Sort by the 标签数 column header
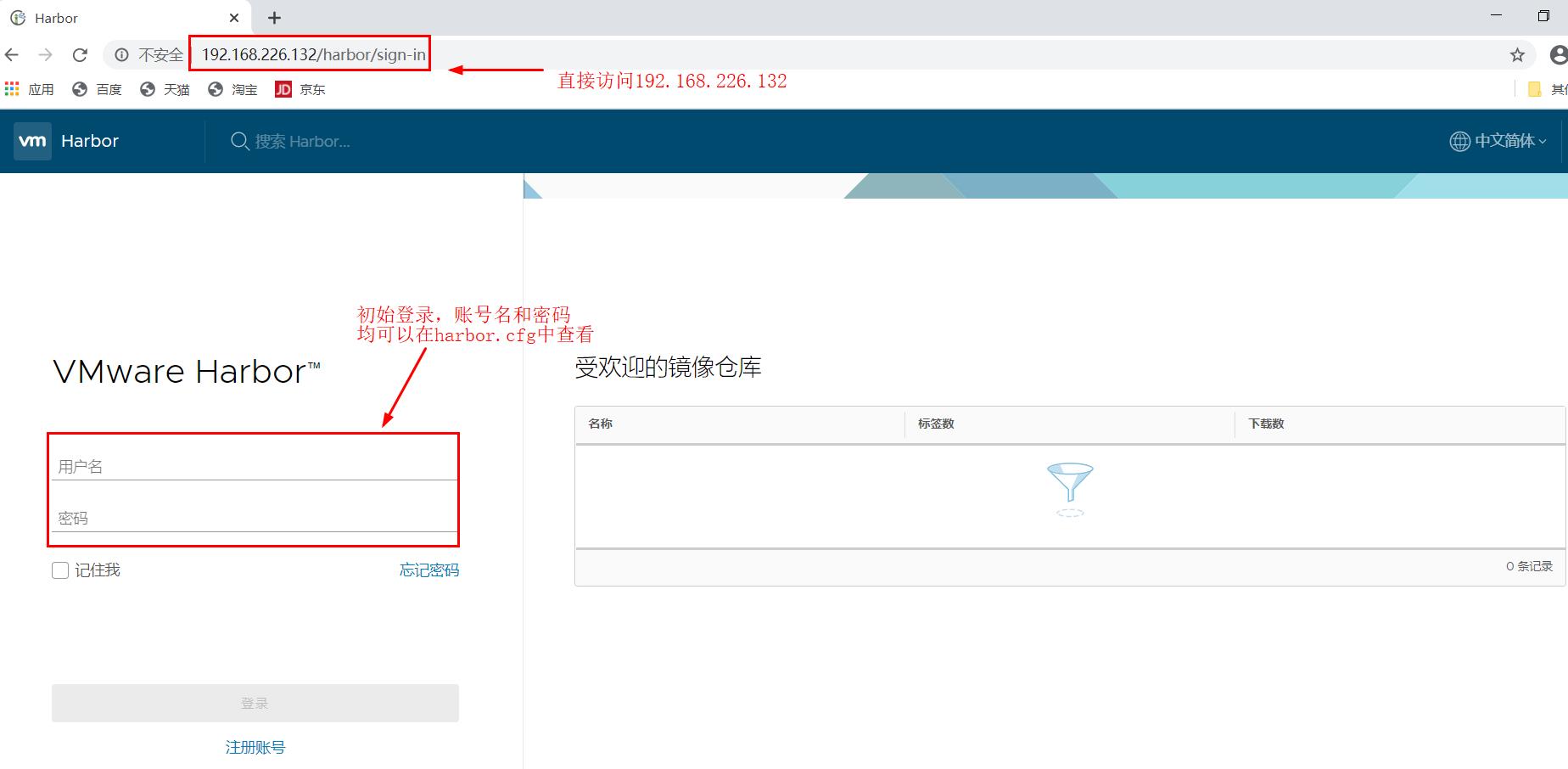 coord(936,424)
